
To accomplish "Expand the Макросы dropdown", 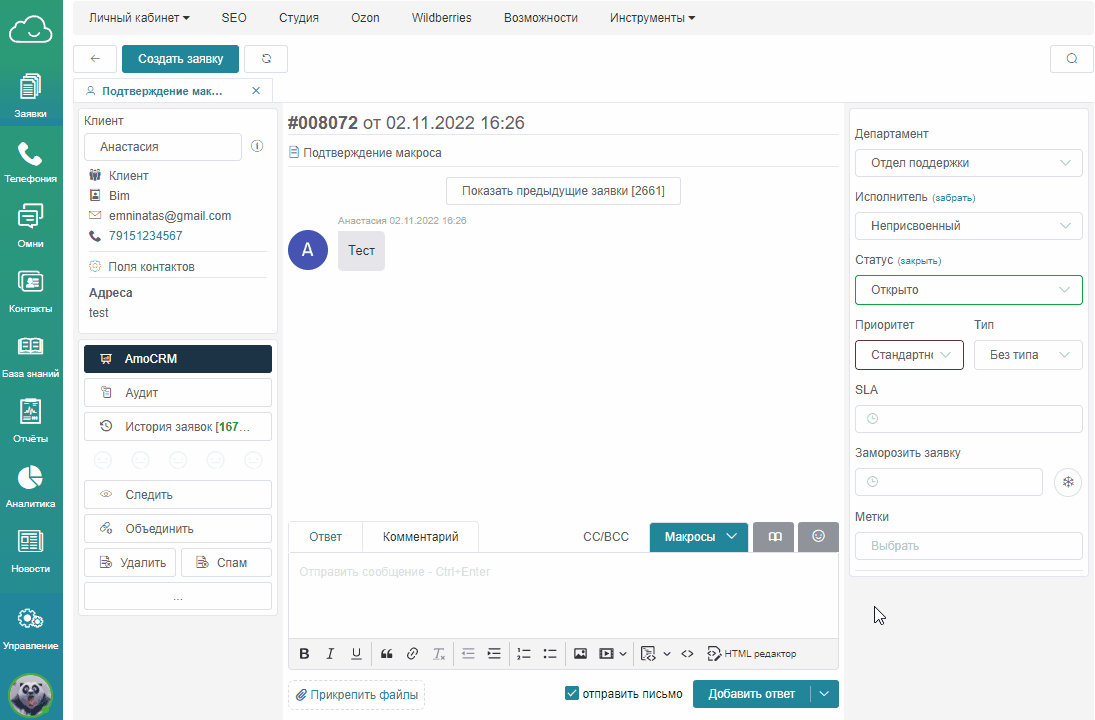I will tap(699, 536).
